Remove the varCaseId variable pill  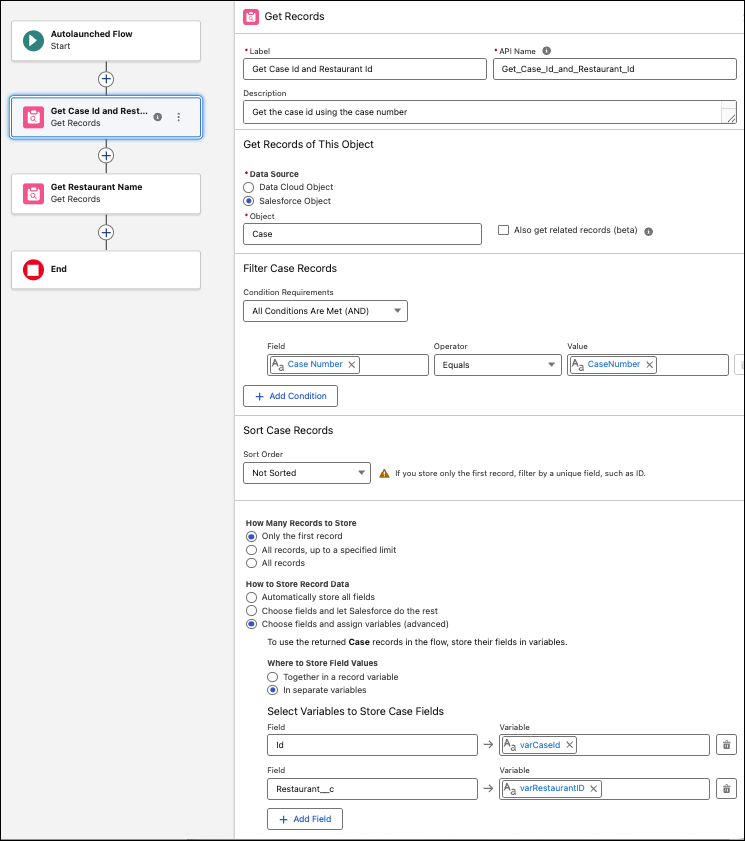click(567, 744)
